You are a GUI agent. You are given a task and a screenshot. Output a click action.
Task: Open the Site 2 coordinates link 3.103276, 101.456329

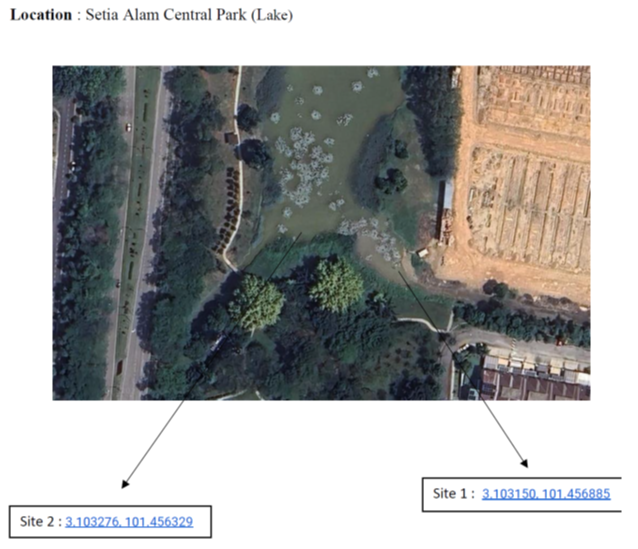tap(129, 522)
